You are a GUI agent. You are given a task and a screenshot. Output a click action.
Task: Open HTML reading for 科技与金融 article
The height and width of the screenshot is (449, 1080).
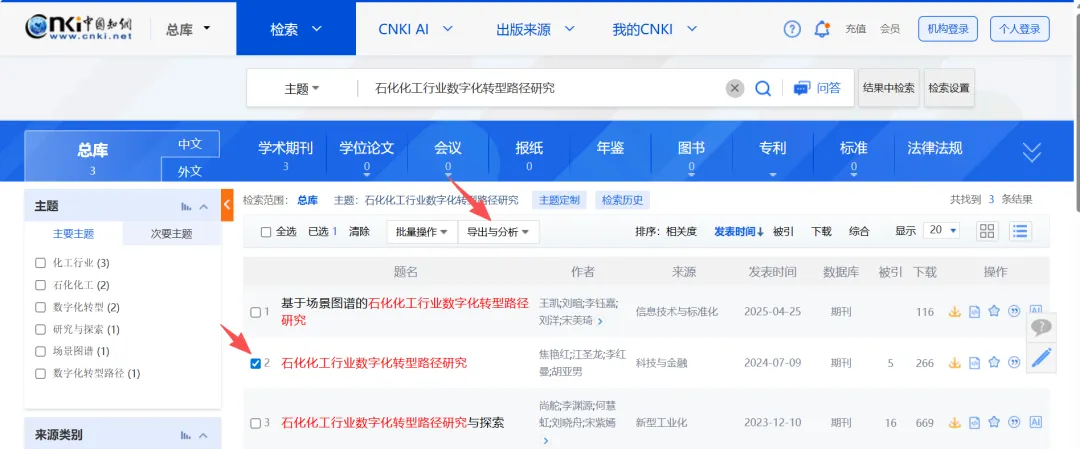pos(974,362)
